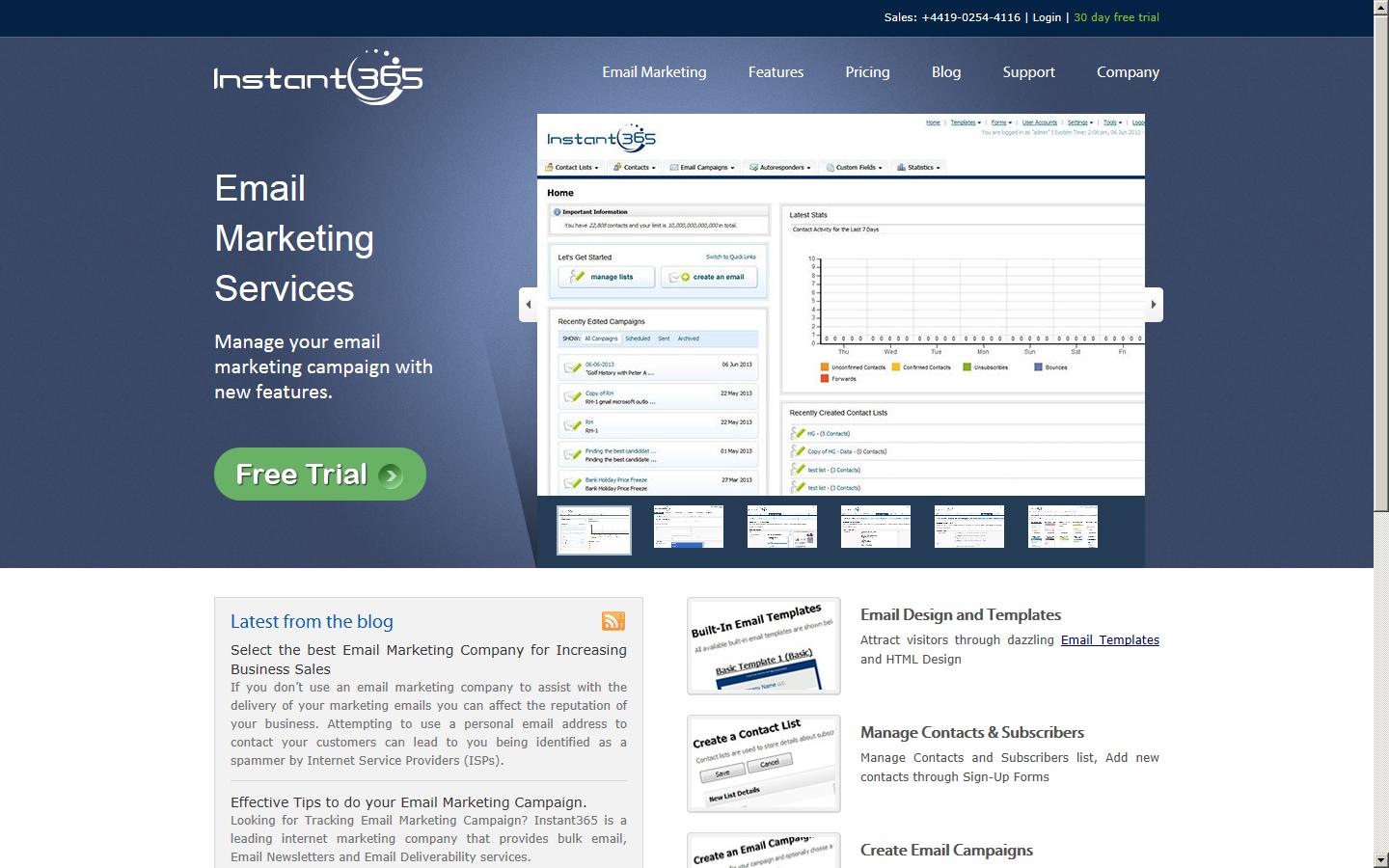Select the second screenshot thumbnail

click(687, 527)
